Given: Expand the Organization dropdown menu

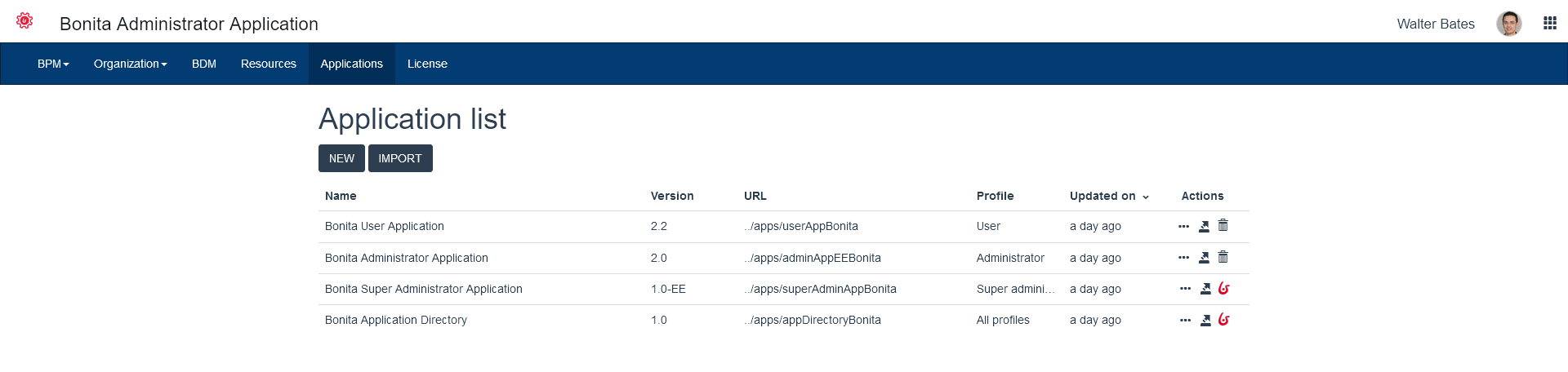Looking at the screenshot, I should point(130,64).
